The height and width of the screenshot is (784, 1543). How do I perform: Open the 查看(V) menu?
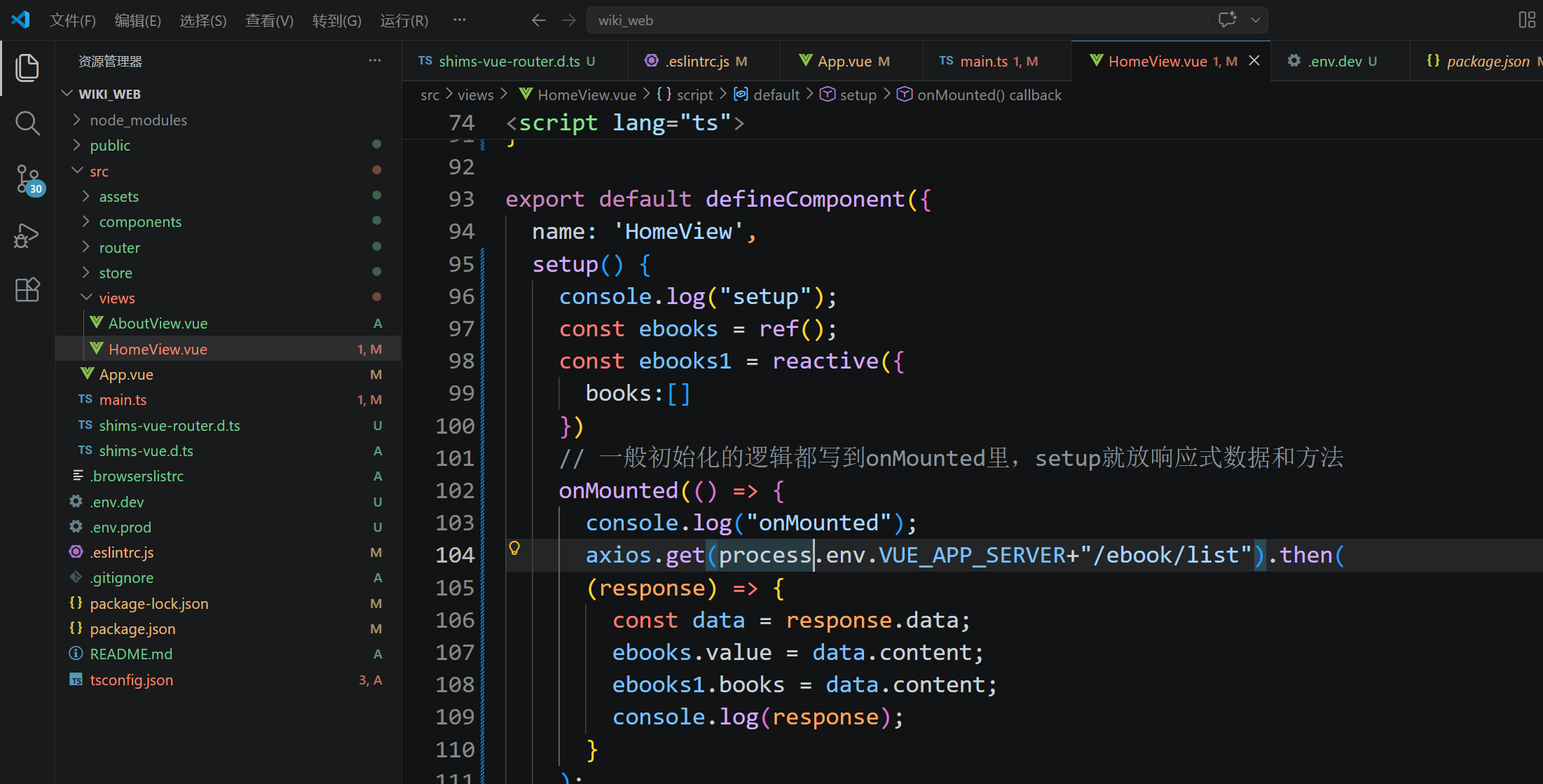(269, 20)
